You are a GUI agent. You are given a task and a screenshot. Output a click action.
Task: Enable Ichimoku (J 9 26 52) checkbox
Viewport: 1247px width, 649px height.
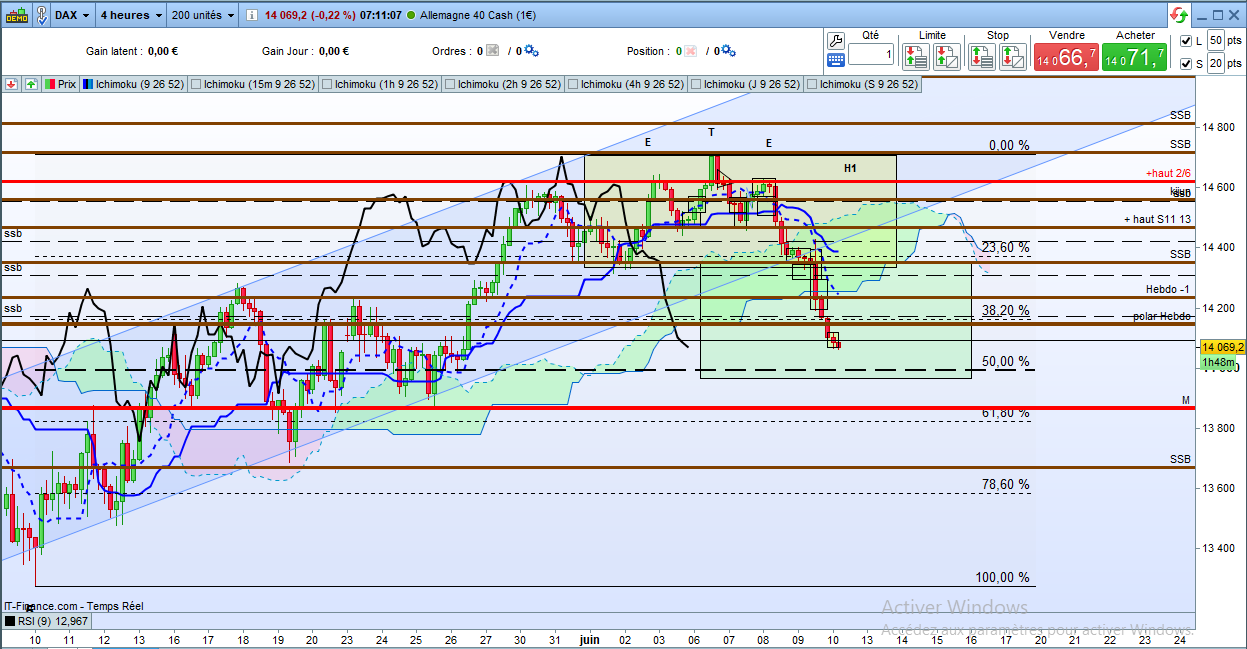click(x=695, y=85)
